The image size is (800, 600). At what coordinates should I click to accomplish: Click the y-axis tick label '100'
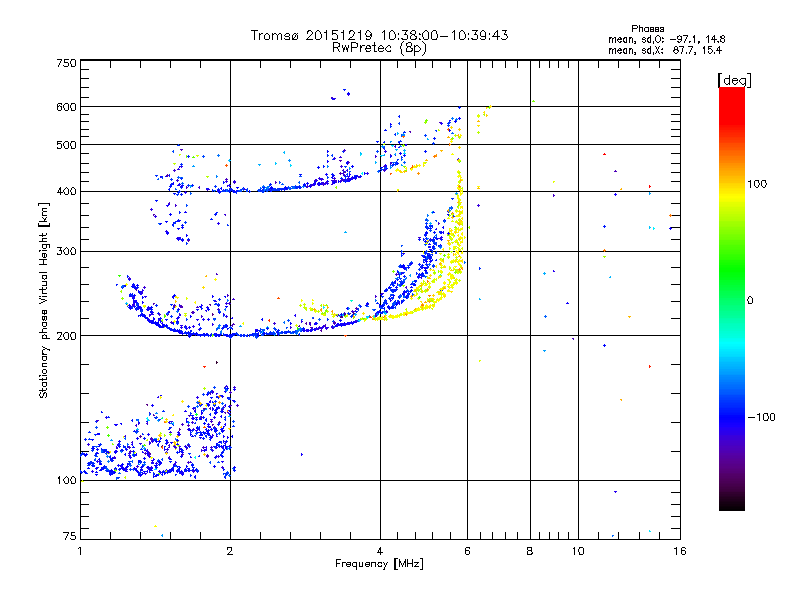66,480
